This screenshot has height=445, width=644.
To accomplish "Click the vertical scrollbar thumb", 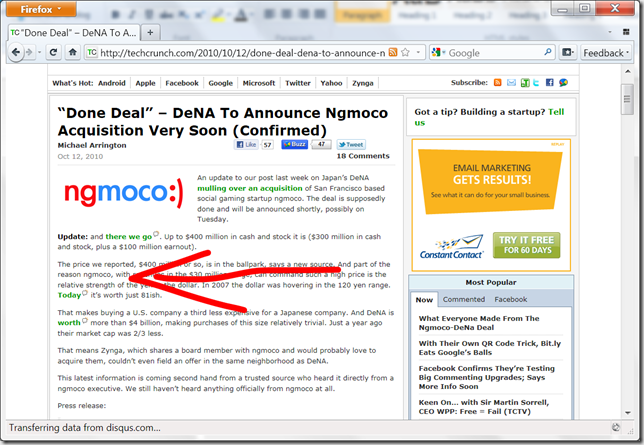I will coord(627,99).
